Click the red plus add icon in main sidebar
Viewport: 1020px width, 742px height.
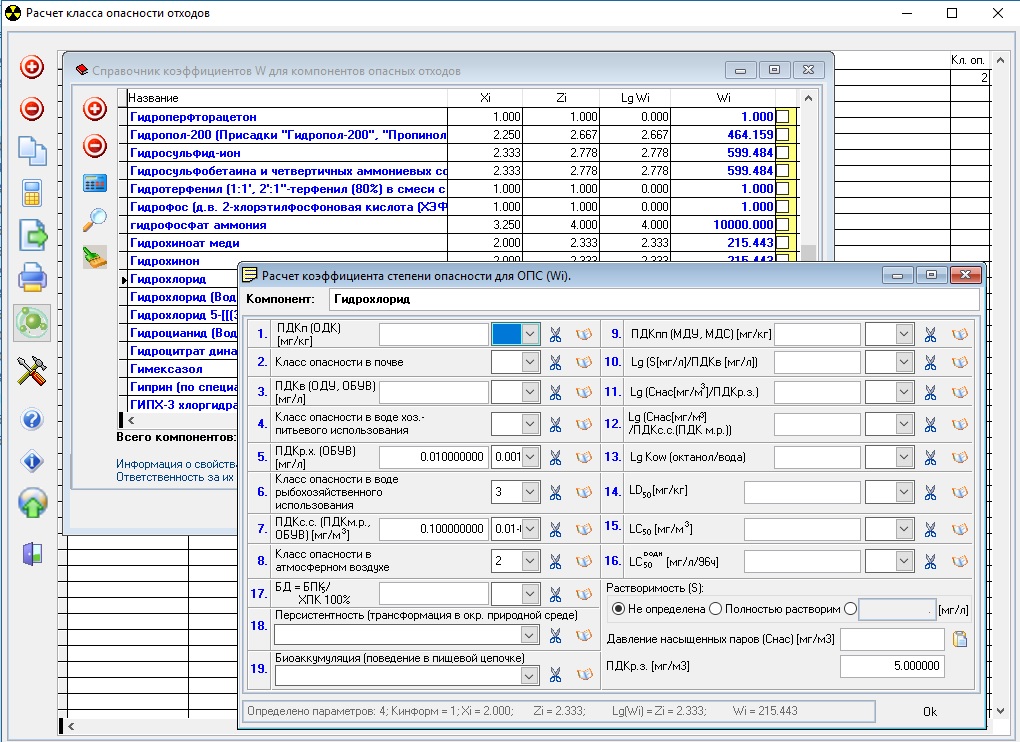tap(32, 68)
